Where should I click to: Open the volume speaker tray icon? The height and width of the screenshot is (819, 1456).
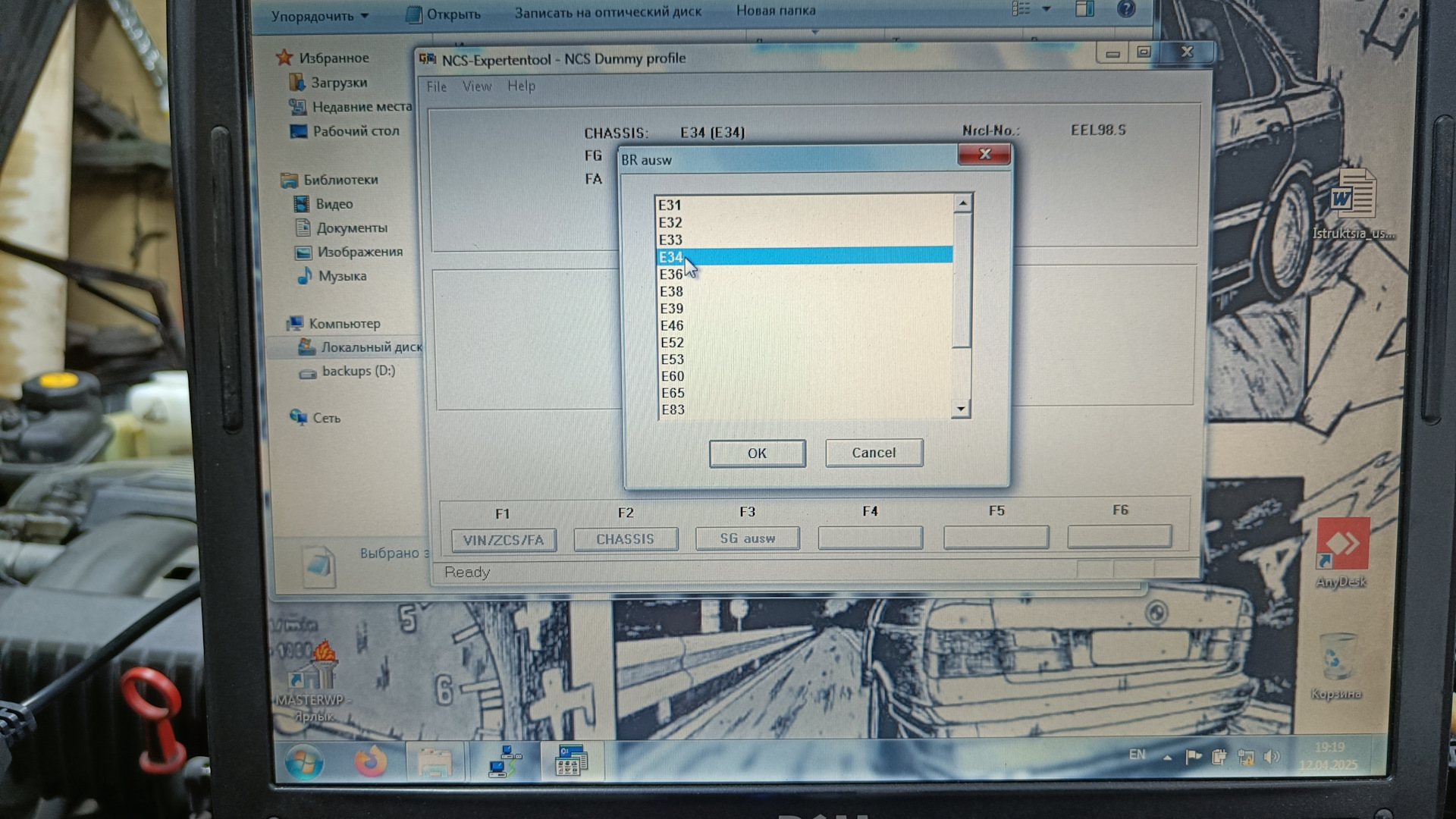coord(1272,756)
